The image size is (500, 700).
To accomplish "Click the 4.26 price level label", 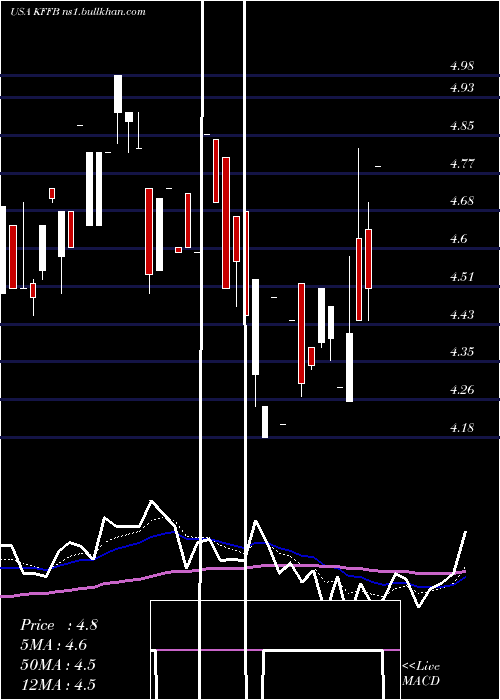I will pyautogui.click(x=462, y=390).
